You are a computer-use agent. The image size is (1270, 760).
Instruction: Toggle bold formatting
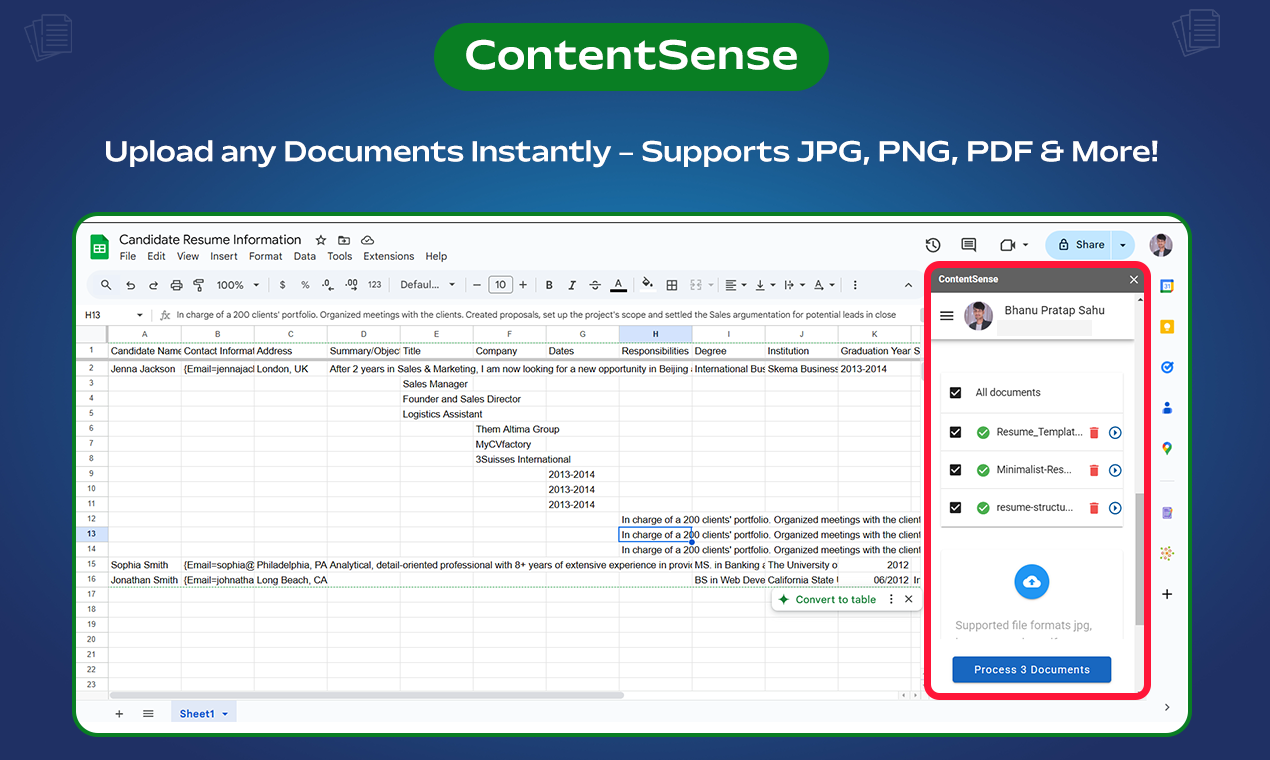coord(549,285)
